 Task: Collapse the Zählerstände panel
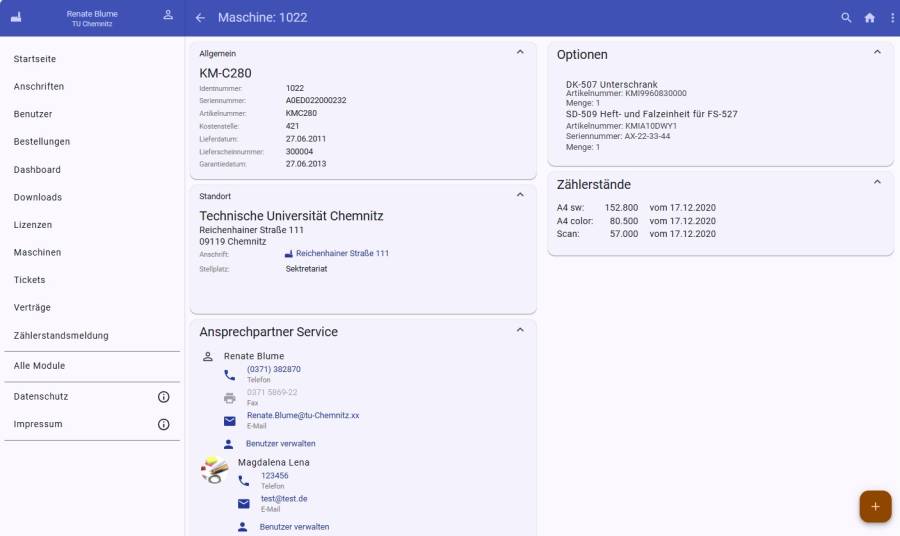[877, 183]
